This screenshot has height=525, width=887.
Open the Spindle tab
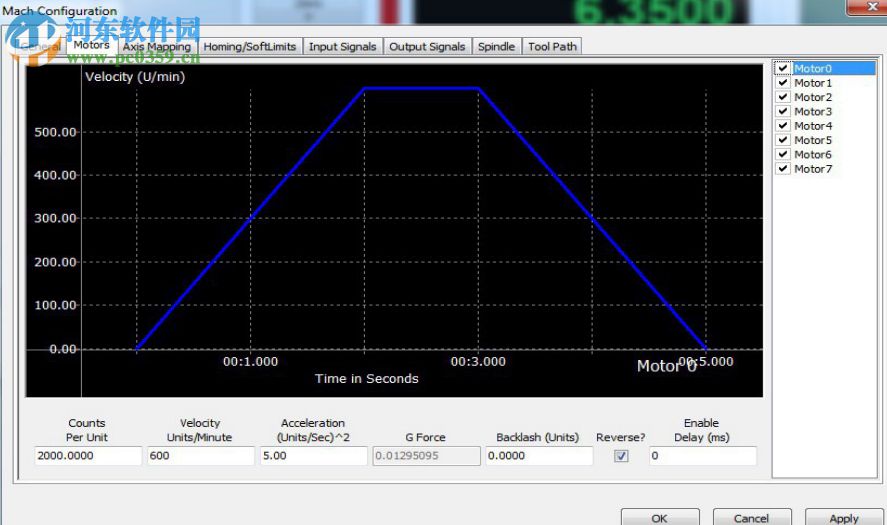[496, 46]
